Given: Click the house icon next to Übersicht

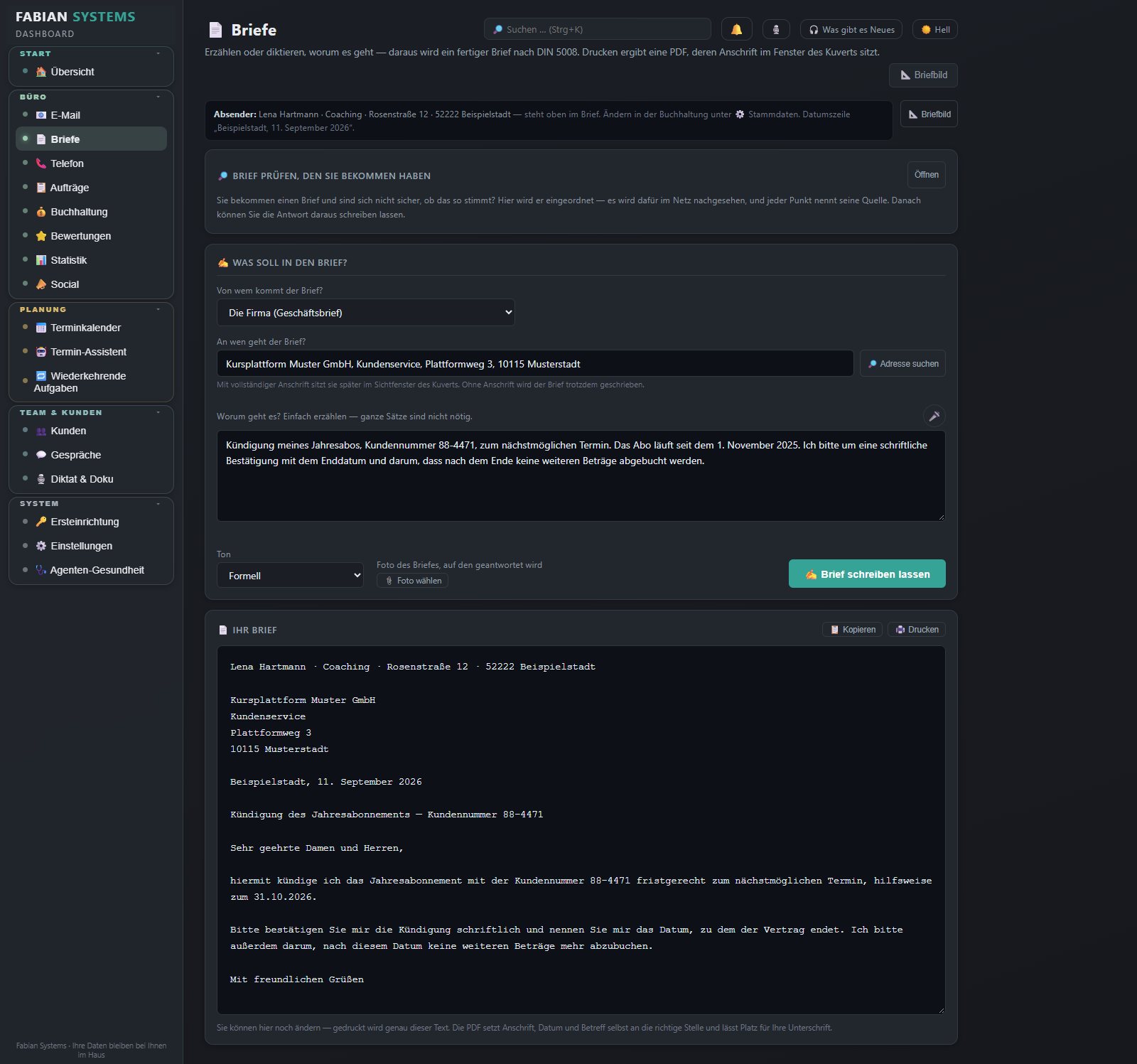Looking at the screenshot, I should [x=41, y=72].
